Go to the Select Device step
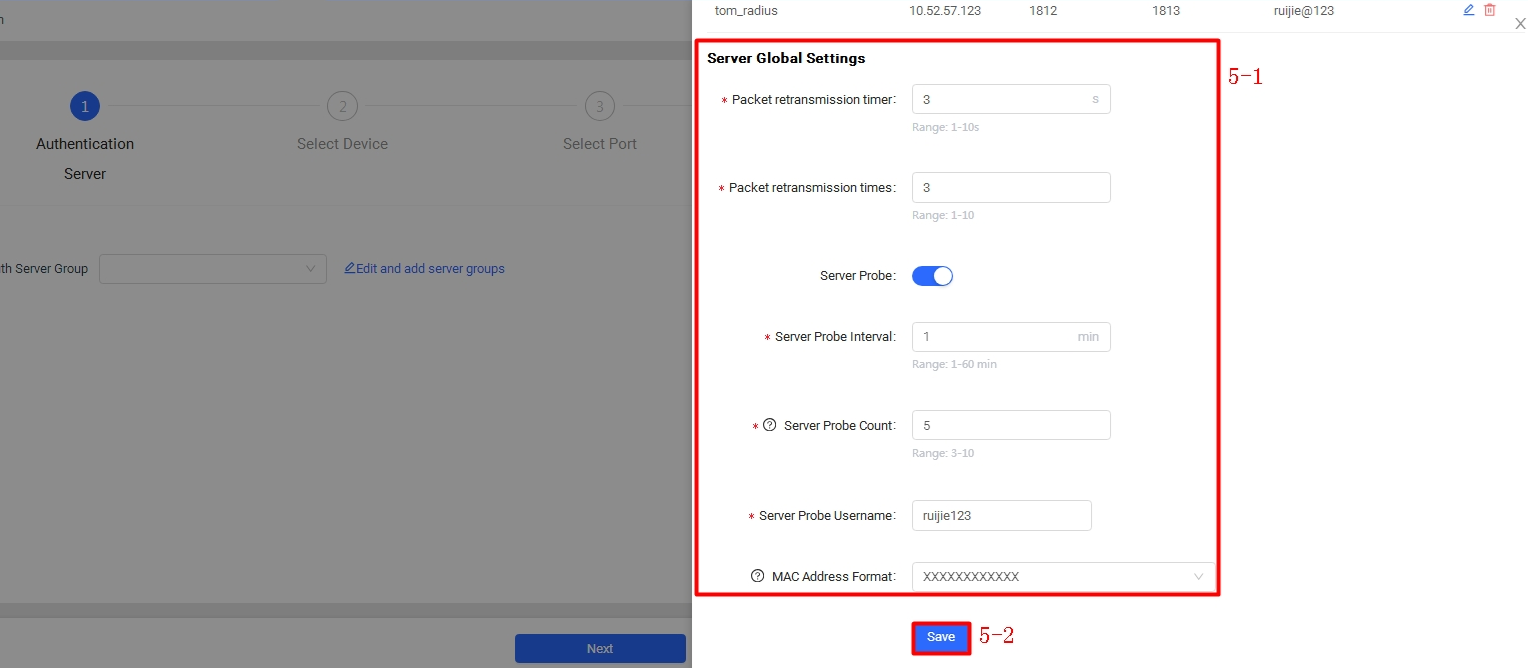The height and width of the screenshot is (668, 1528). pos(342,106)
